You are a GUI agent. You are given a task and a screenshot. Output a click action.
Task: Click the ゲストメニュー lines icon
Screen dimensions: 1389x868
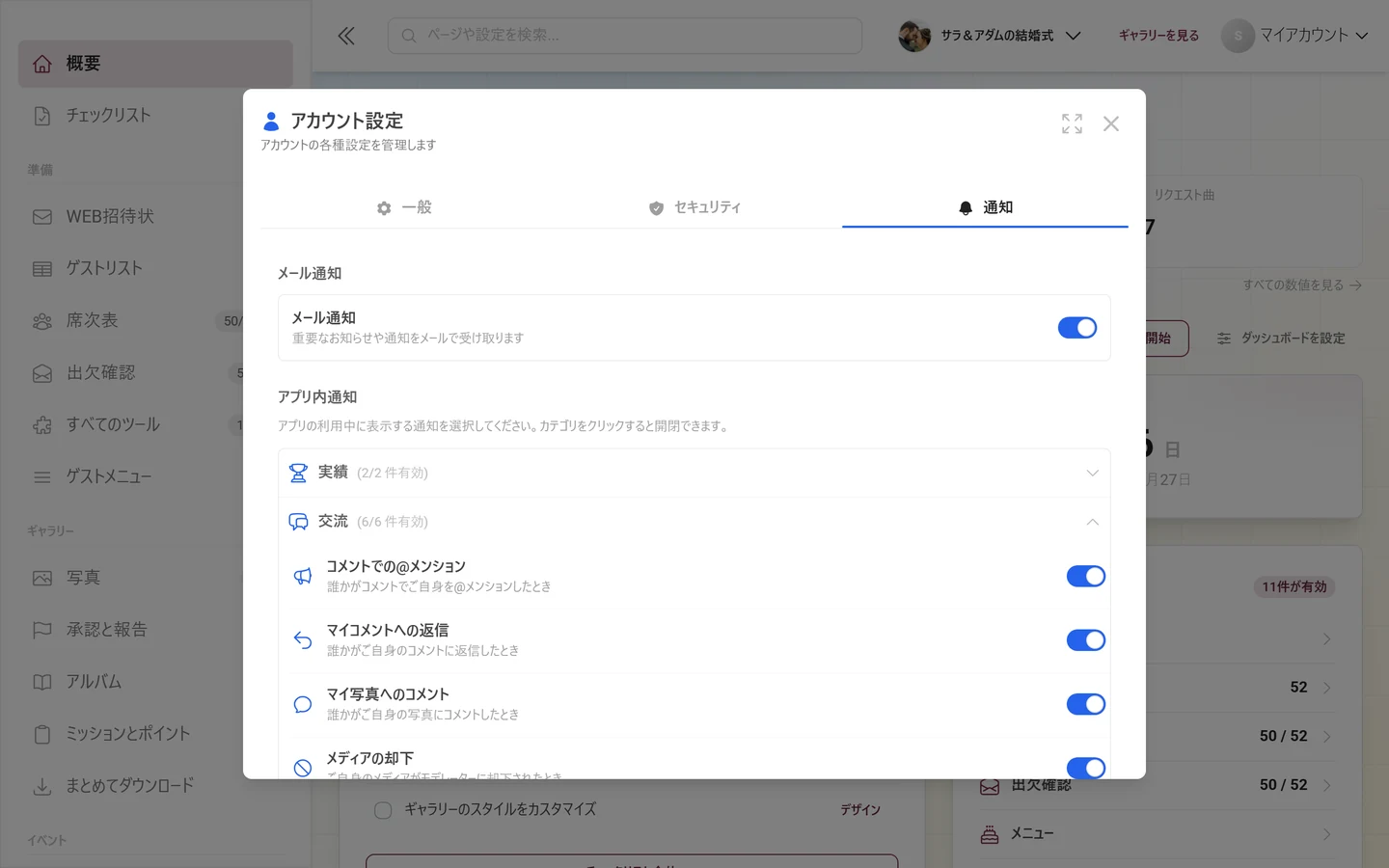[42, 477]
